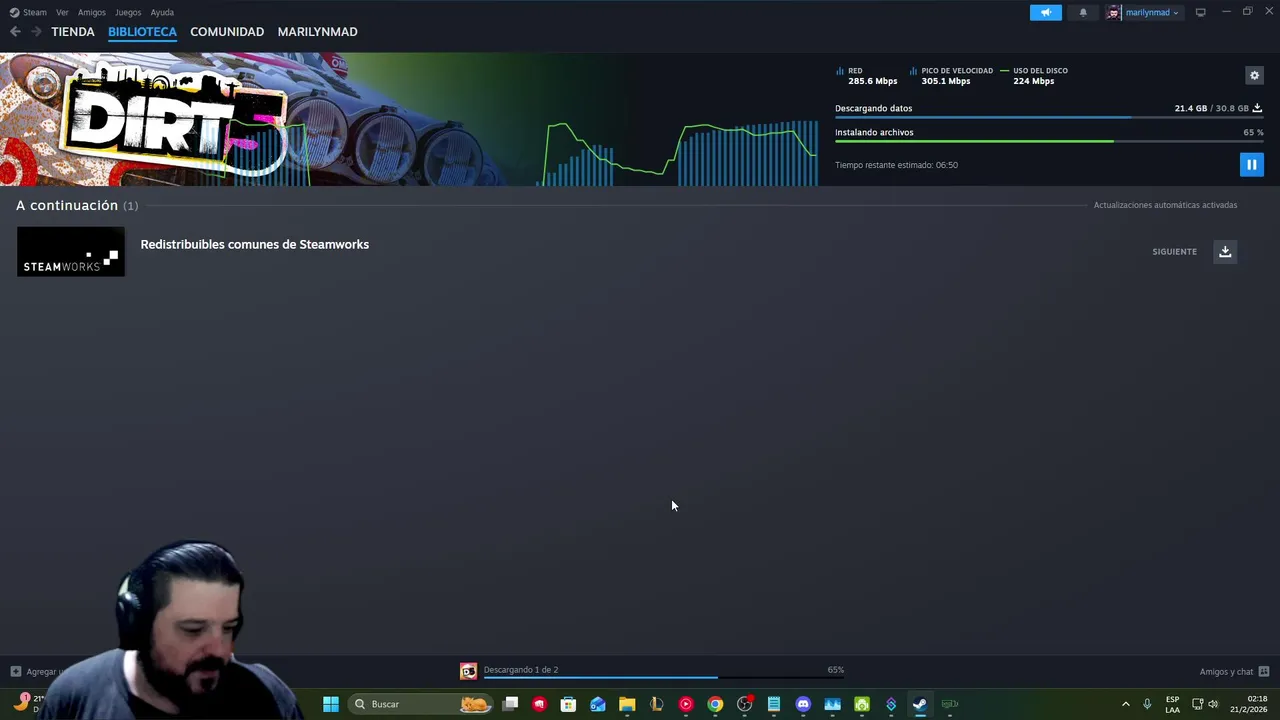This screenshot has width=1280, height=720.
Task: Open the ESP LAA language switcher
Action: pyautogui.click(x=1172, y=704)
